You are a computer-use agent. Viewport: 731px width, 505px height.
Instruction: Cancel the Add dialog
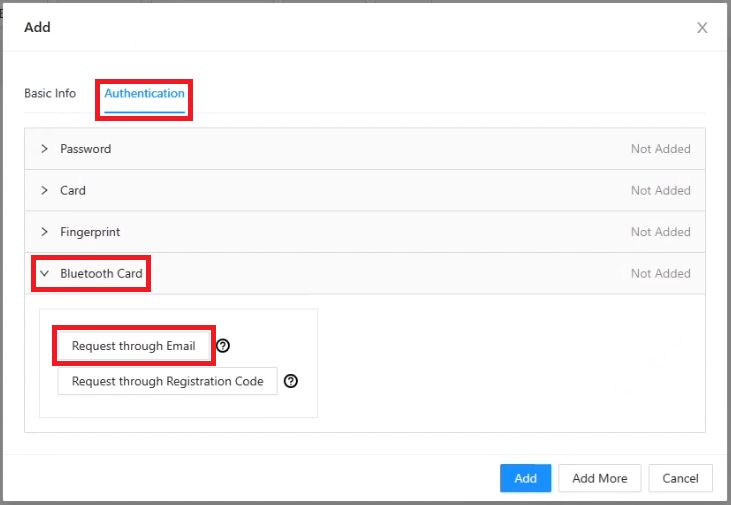click(680, 478)
